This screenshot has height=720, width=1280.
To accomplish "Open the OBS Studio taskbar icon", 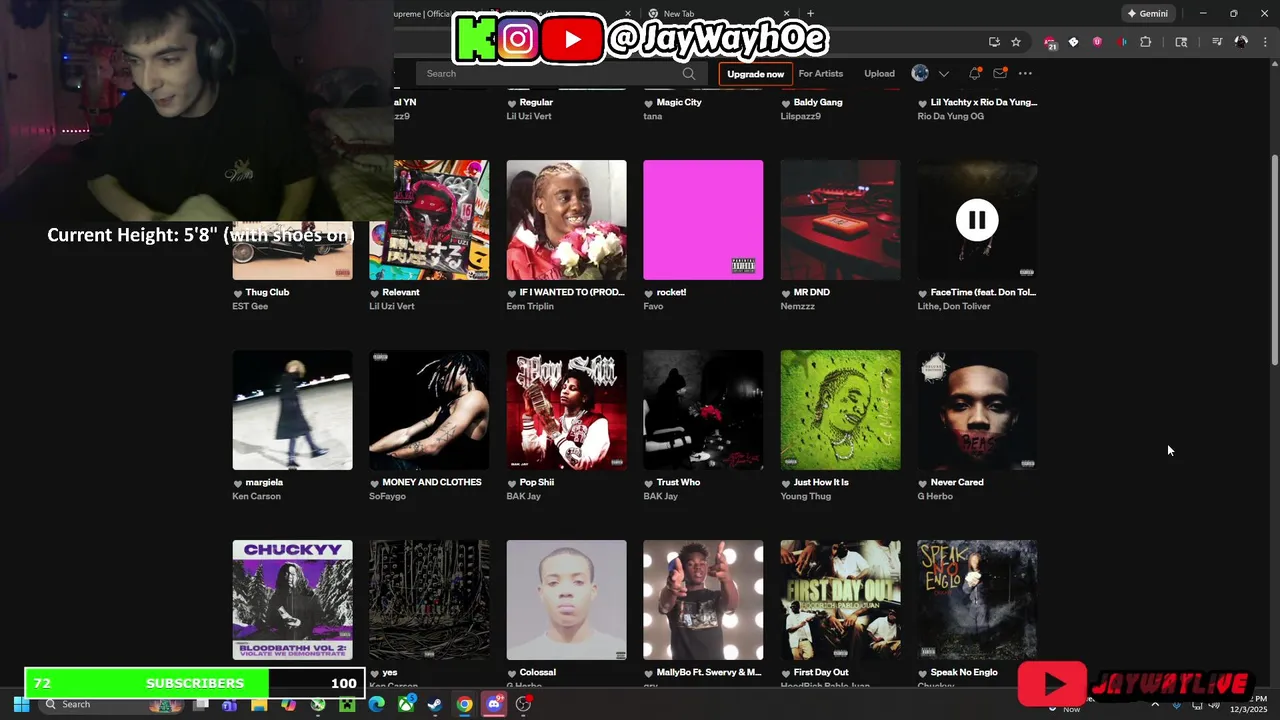I will pyautogui.click(x=523, y=704).
